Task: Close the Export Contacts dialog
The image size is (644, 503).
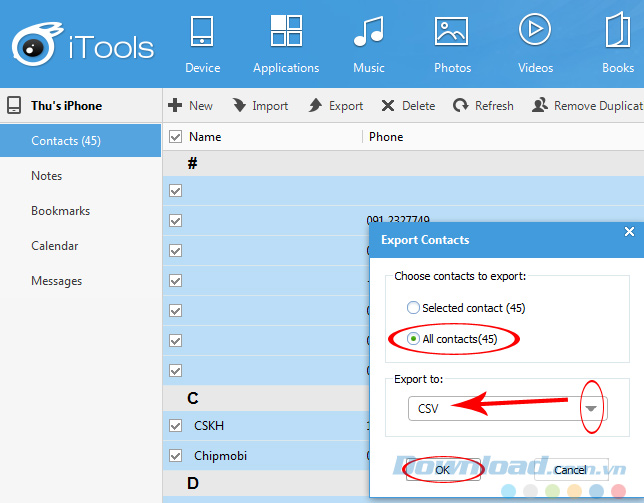Action: [x=629, y=232]
